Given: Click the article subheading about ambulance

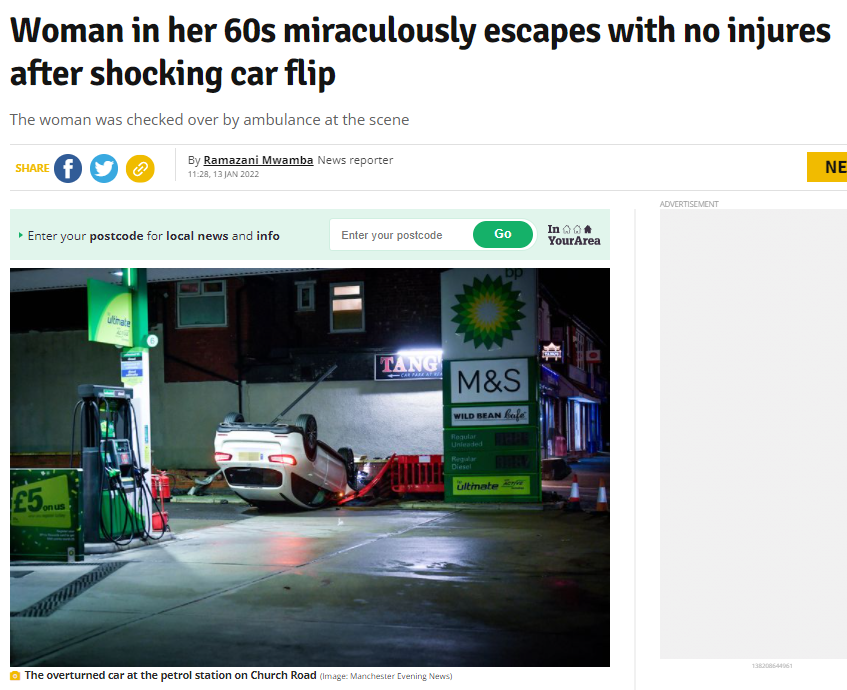Looking at the screenshot, I should pos(210,119).
